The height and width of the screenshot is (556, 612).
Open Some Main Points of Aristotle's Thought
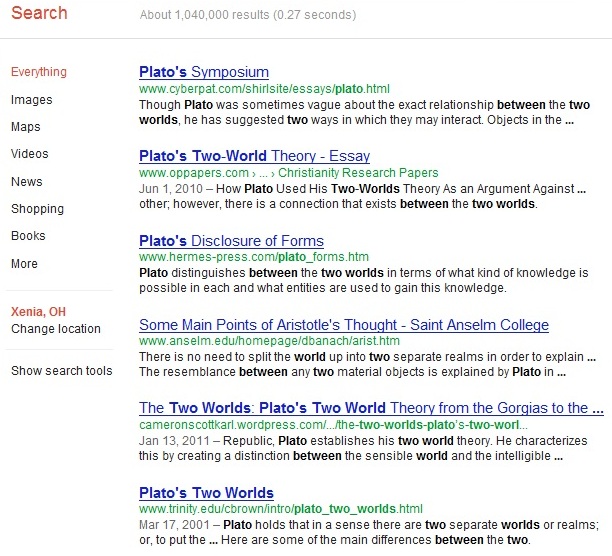(x=344, y=325)
